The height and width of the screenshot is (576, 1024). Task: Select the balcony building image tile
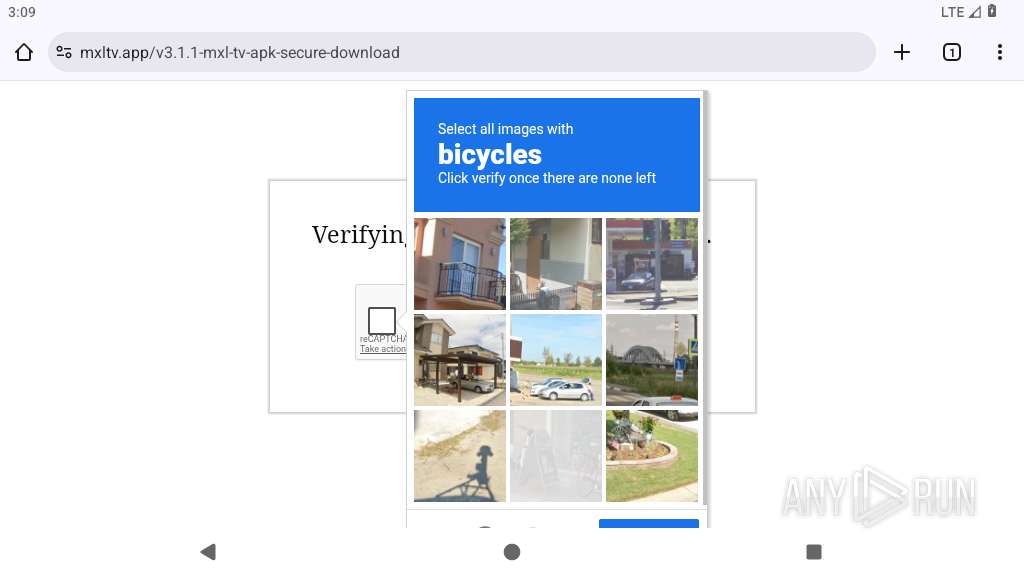(460, 264)
